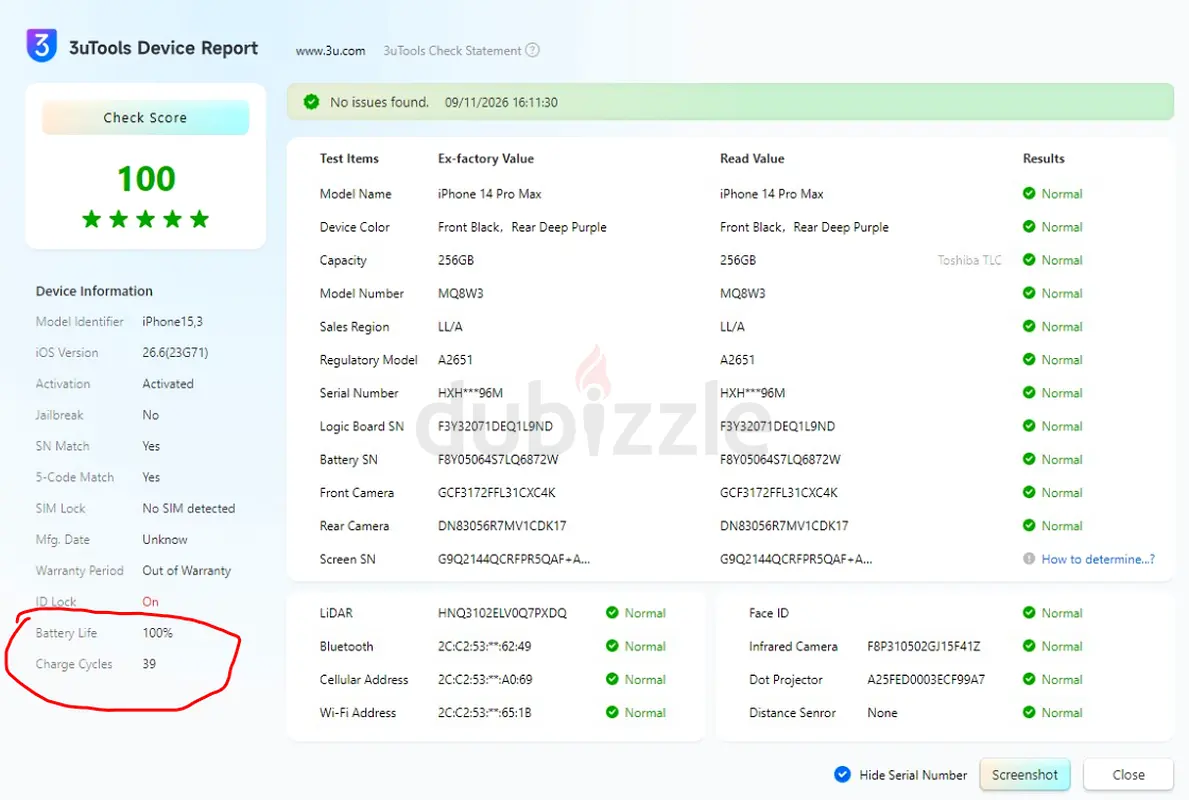Image resolution: width=1189 pixels, height=800 pixels.
Task: Click the Toshiba TLC storage label
Action: [x=969, y=260]
